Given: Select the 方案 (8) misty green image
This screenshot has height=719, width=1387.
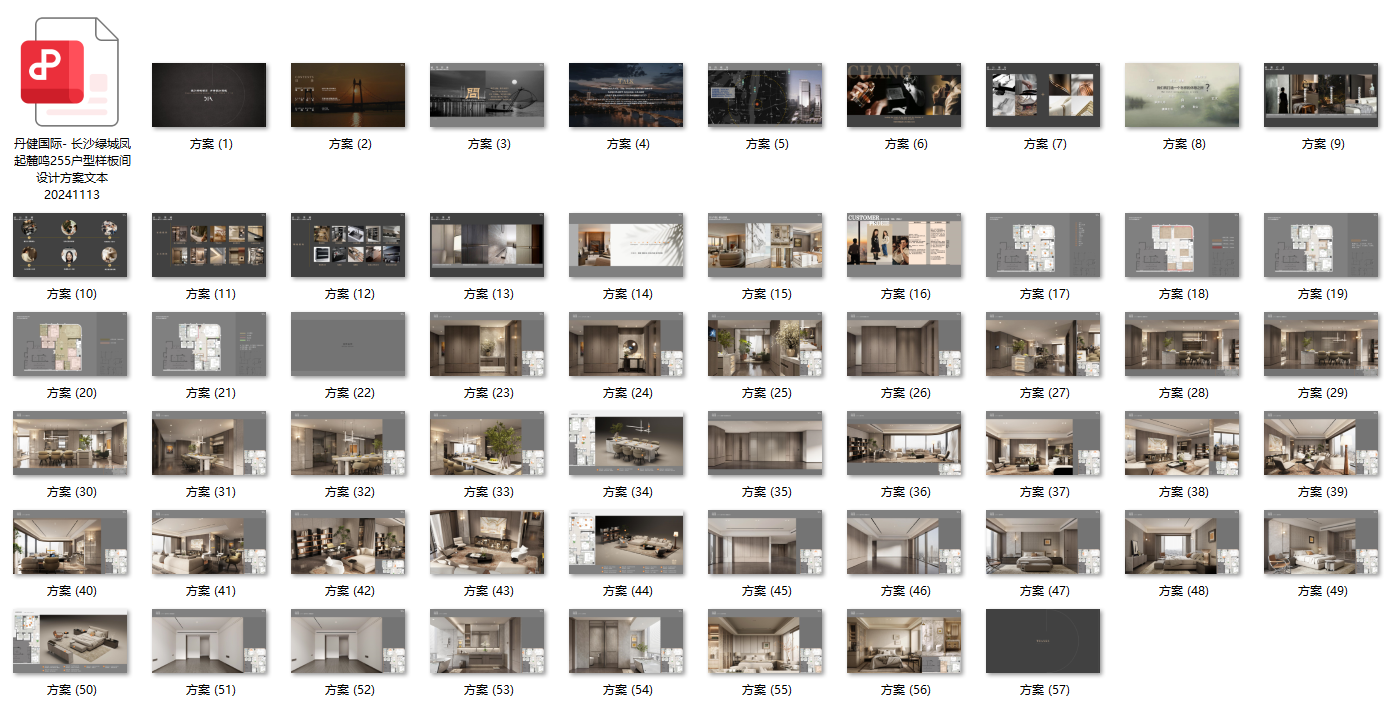Looking at the screenshot, I should tap(1182, 95).
